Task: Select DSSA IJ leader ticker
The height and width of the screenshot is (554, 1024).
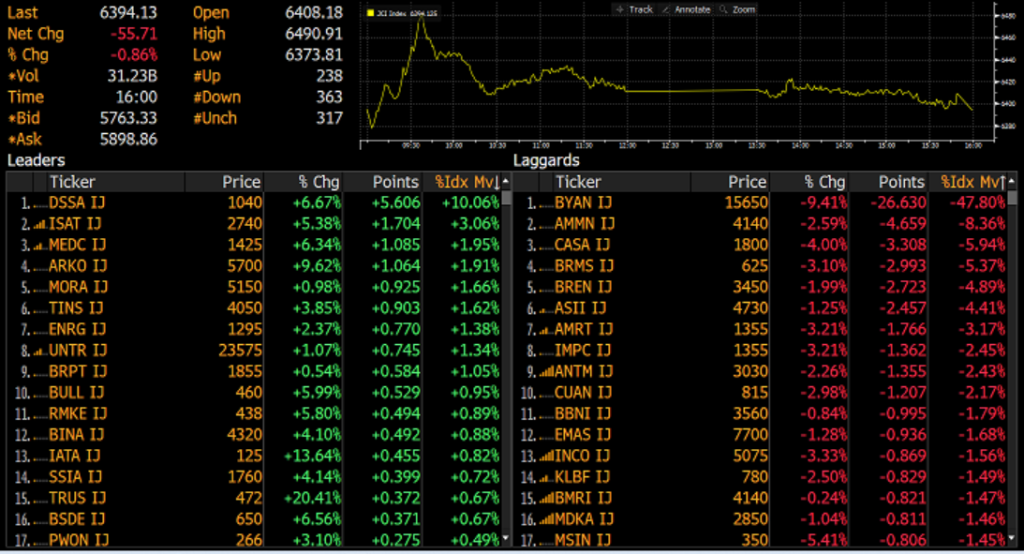Action: click(x=77, y=203)
